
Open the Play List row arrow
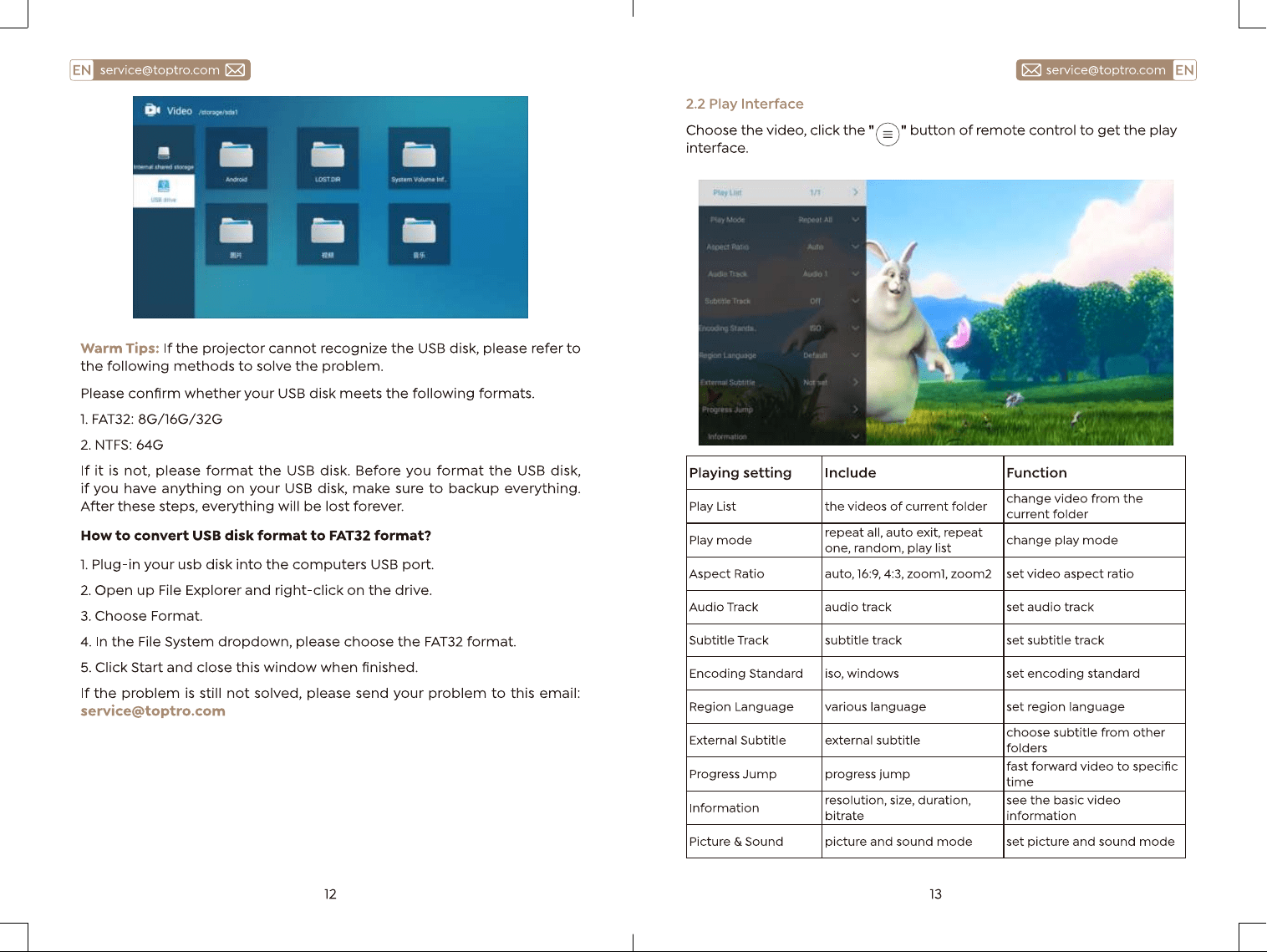[x=855, y=192]
